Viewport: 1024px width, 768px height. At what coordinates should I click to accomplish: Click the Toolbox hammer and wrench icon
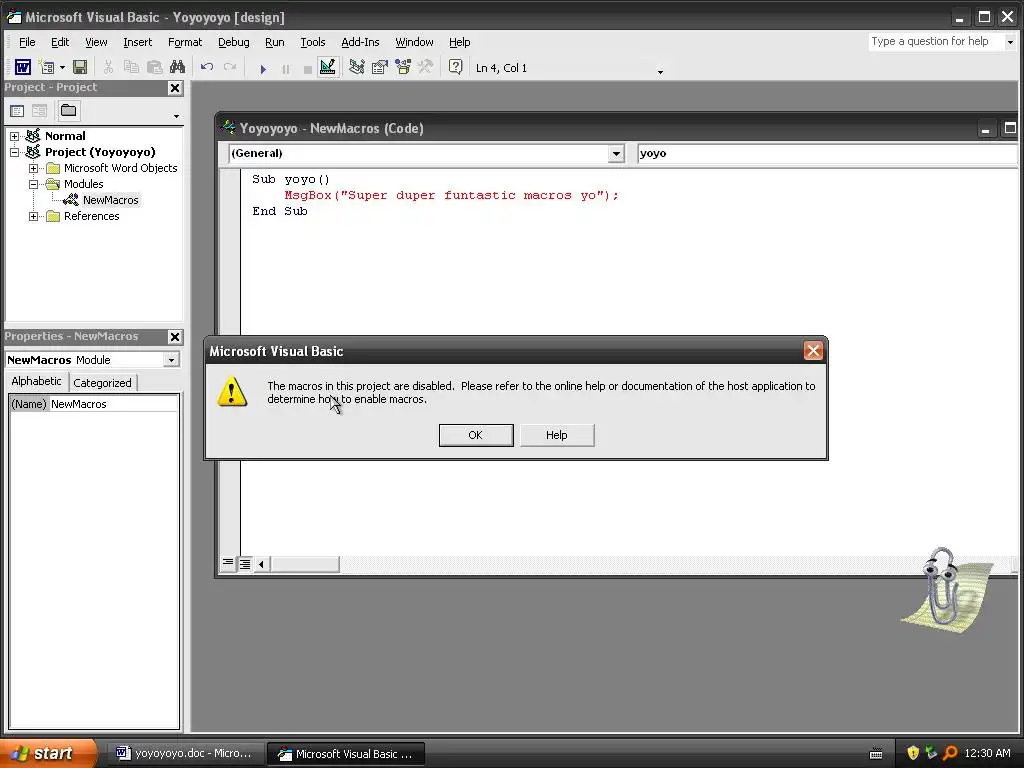click(x=426, y=67)
